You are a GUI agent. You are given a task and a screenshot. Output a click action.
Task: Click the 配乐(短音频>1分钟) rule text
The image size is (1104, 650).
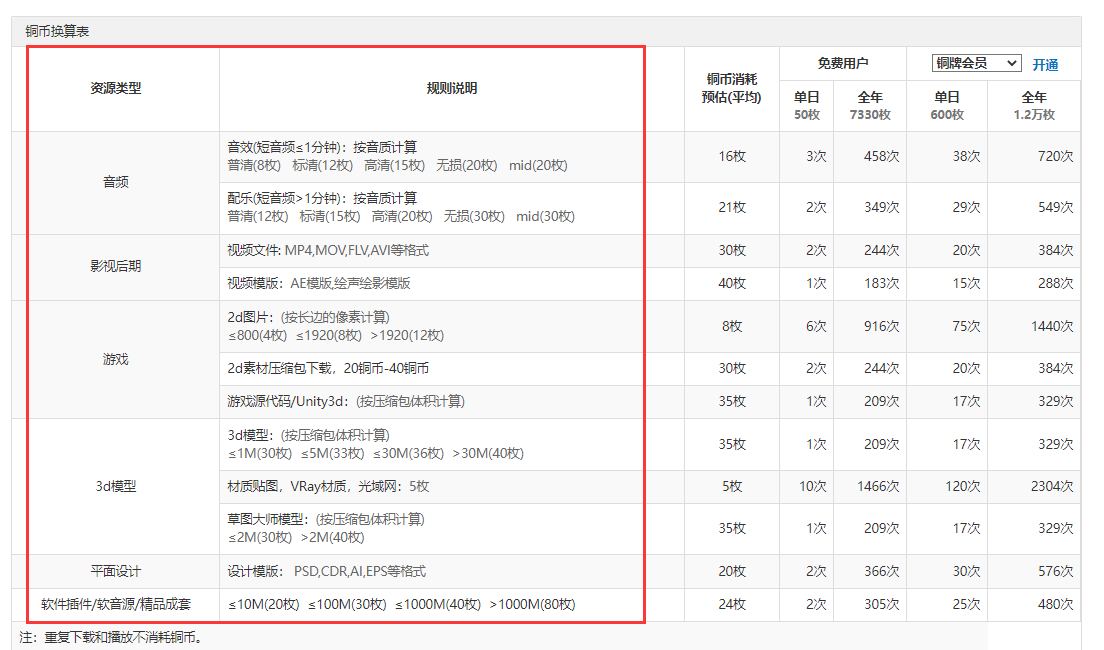322,199
